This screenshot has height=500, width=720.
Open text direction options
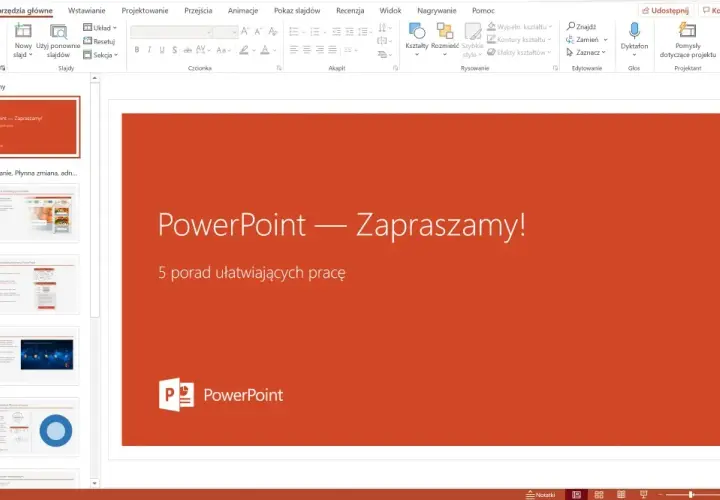tap(384, 28)
